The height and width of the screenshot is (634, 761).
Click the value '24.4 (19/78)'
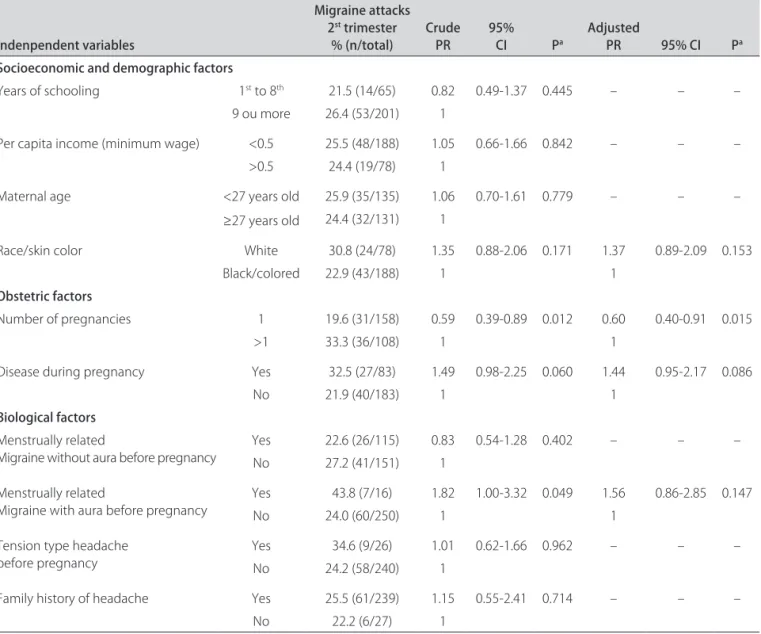tap(362, 167)
